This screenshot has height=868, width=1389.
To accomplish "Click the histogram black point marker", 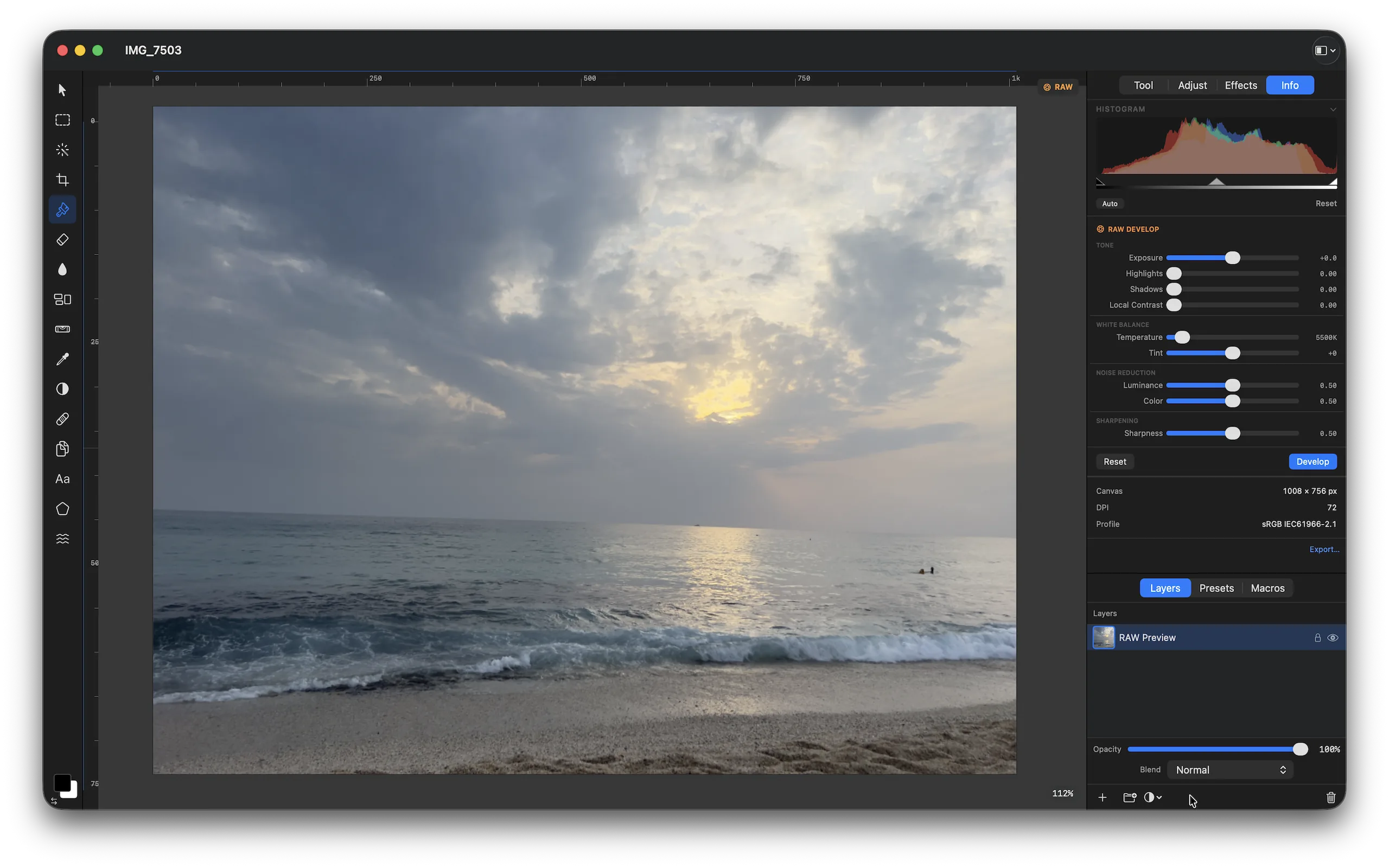I will pos(1100,182).
